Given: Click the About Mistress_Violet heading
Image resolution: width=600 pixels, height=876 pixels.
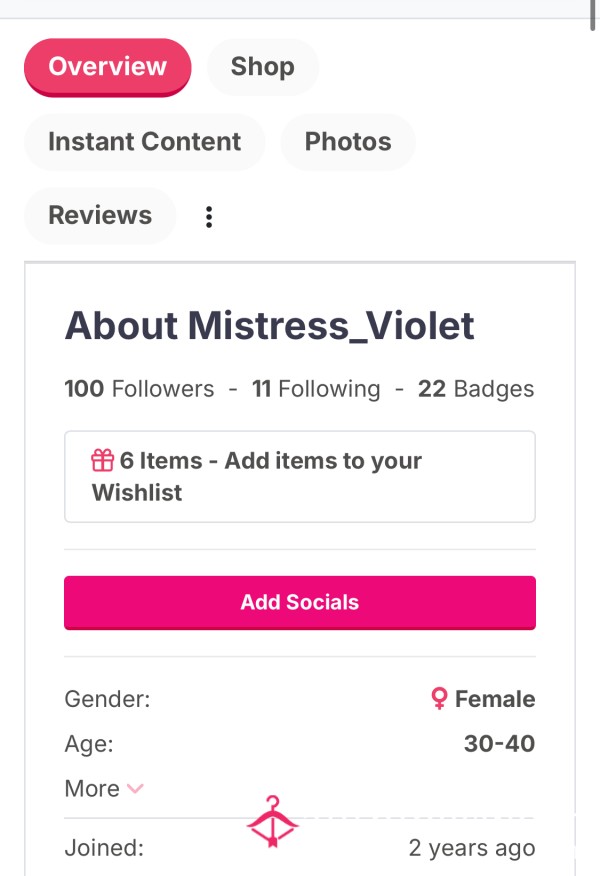Looking at the screenshot, I should tap(270, 326).
